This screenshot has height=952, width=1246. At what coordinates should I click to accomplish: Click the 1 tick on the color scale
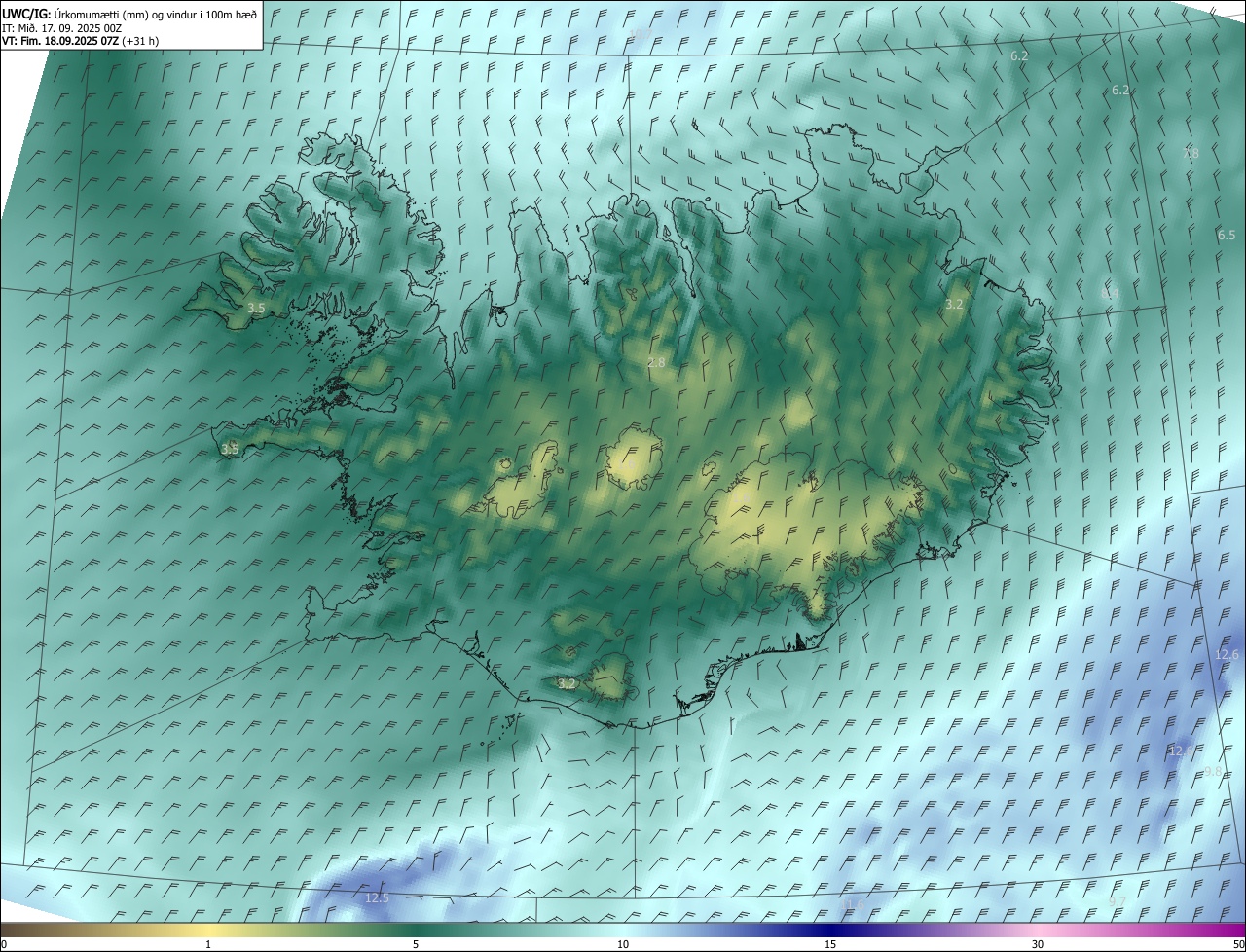pyautogui.click(x=208, y=944)
